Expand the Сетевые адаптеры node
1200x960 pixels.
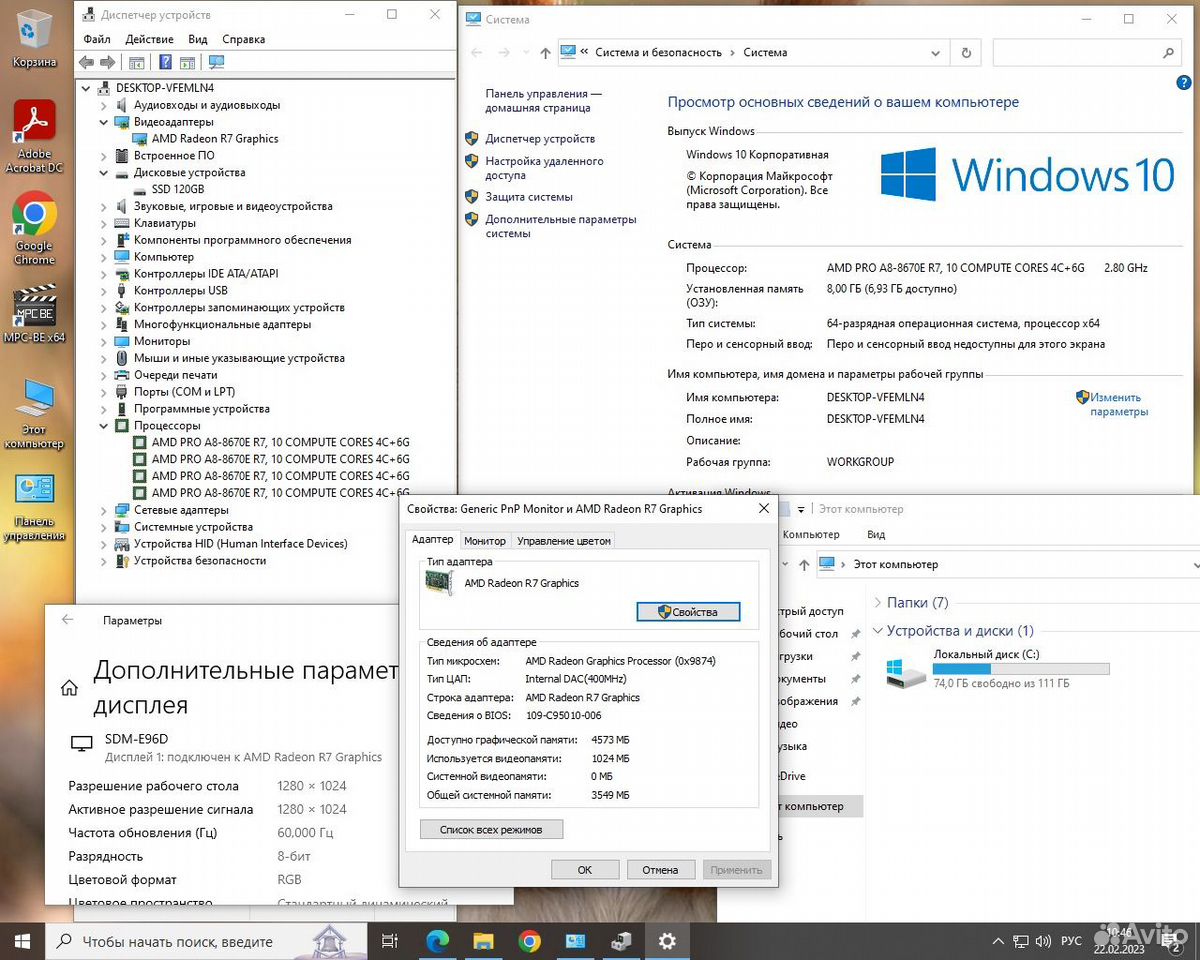click(x=104, y=510)
